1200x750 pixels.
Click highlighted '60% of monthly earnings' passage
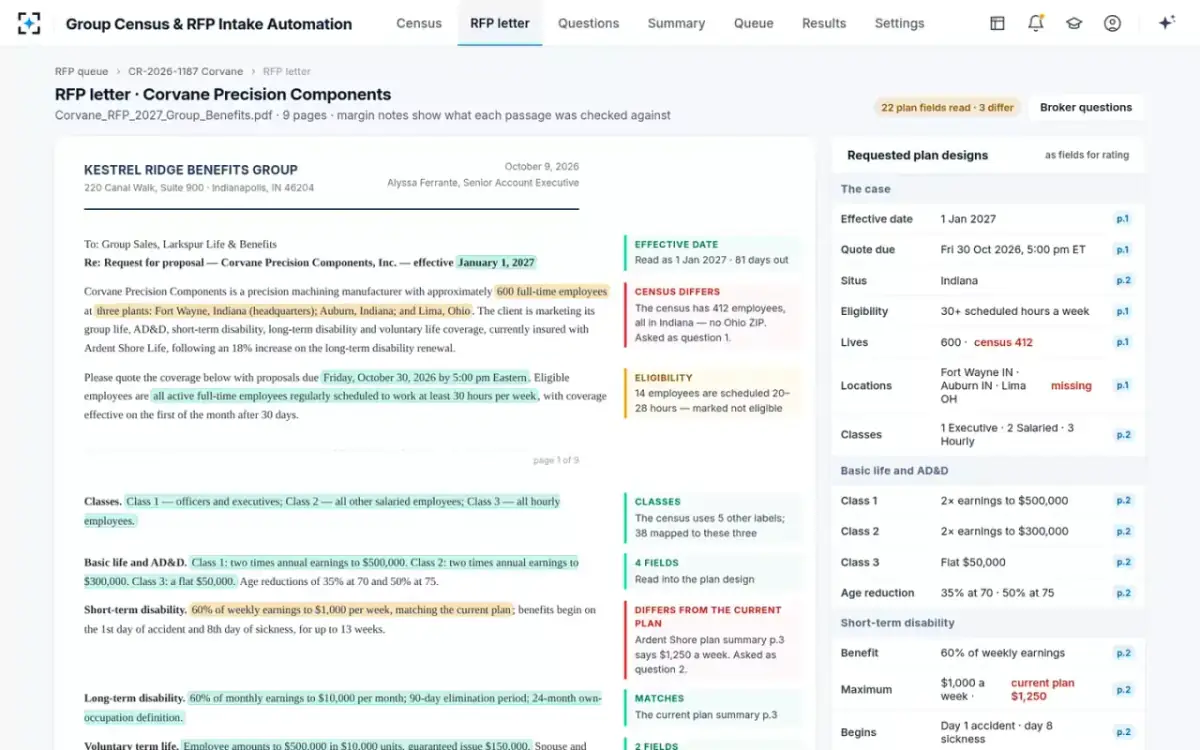(343, 707)
